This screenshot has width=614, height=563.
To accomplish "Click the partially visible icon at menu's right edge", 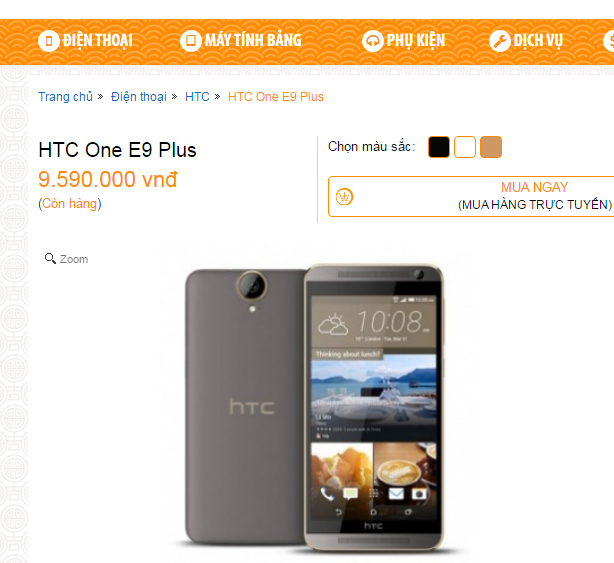I will (x=609, y=41).
